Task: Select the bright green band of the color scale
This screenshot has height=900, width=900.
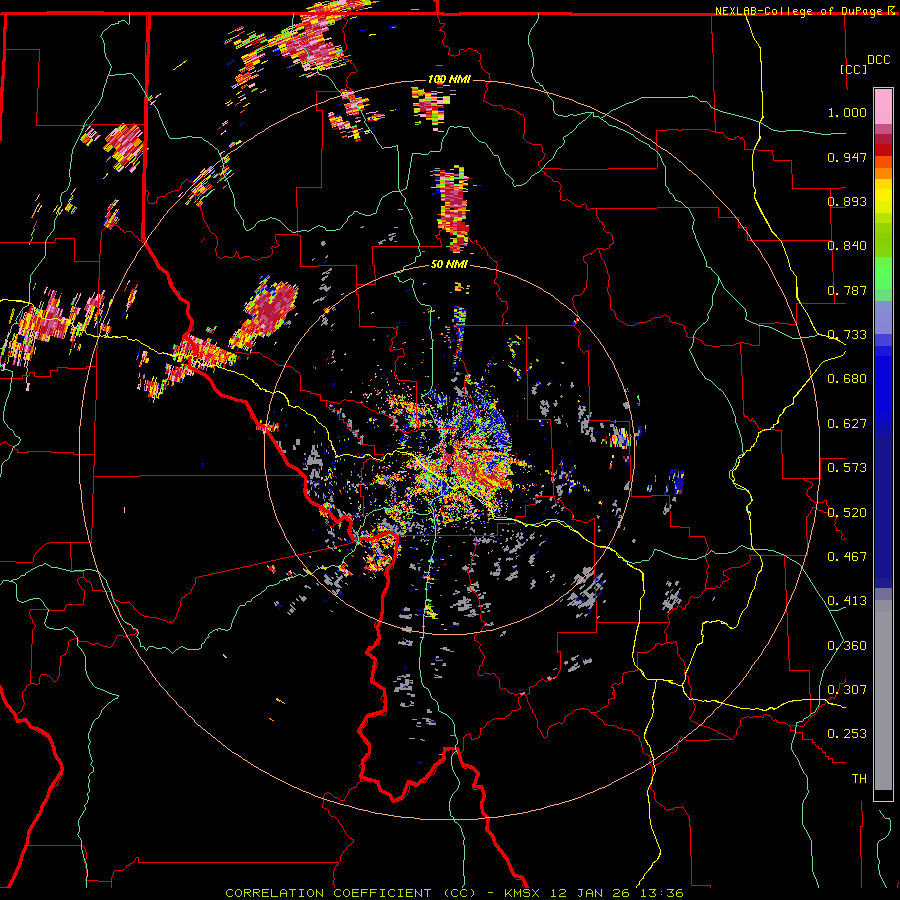Action: (x=883, y=273)
